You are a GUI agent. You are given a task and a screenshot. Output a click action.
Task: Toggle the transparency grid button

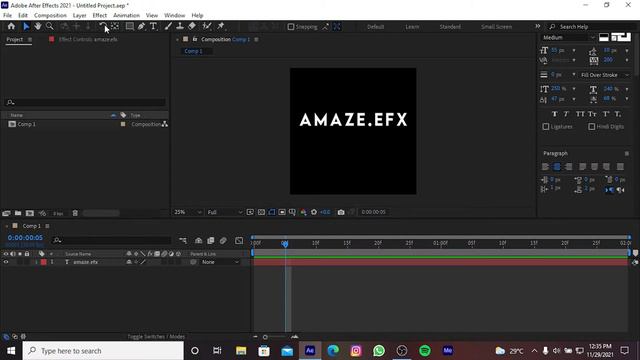[x=261, y=212]
